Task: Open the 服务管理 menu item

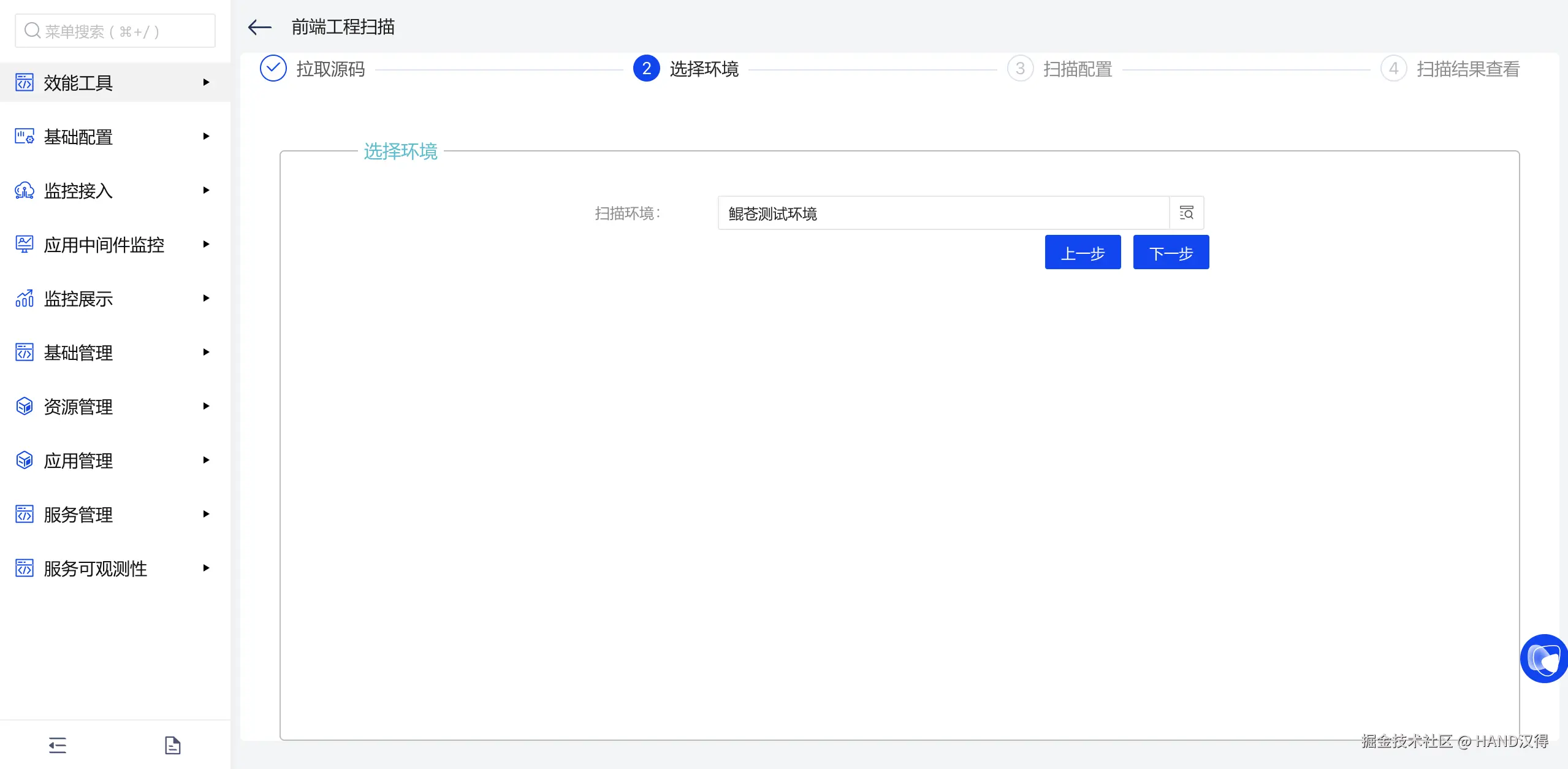Action: [x=78, y=515]
